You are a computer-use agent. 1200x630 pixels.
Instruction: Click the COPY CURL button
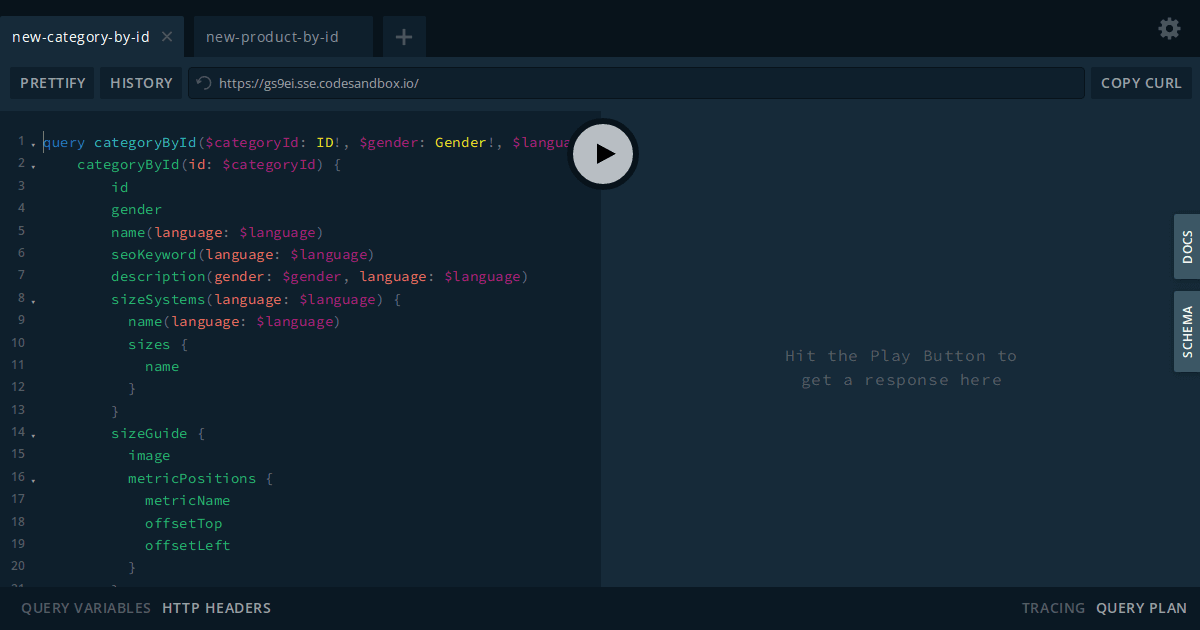coord(1140,83)
